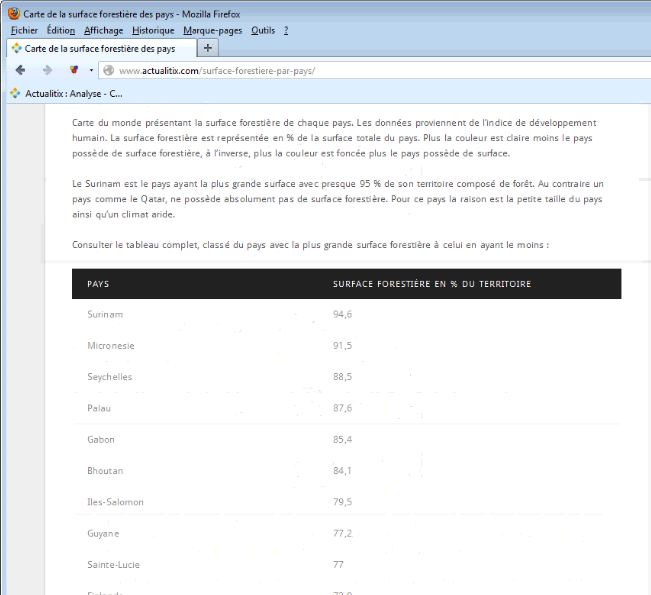
Task: Open the Fichier menu
Action: click(24, 30)
